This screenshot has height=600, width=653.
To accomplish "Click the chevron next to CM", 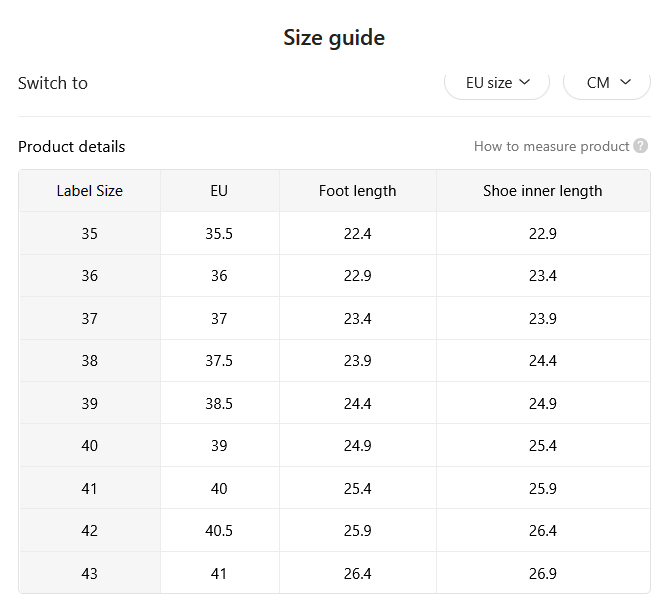I will [x=625, y=82].
